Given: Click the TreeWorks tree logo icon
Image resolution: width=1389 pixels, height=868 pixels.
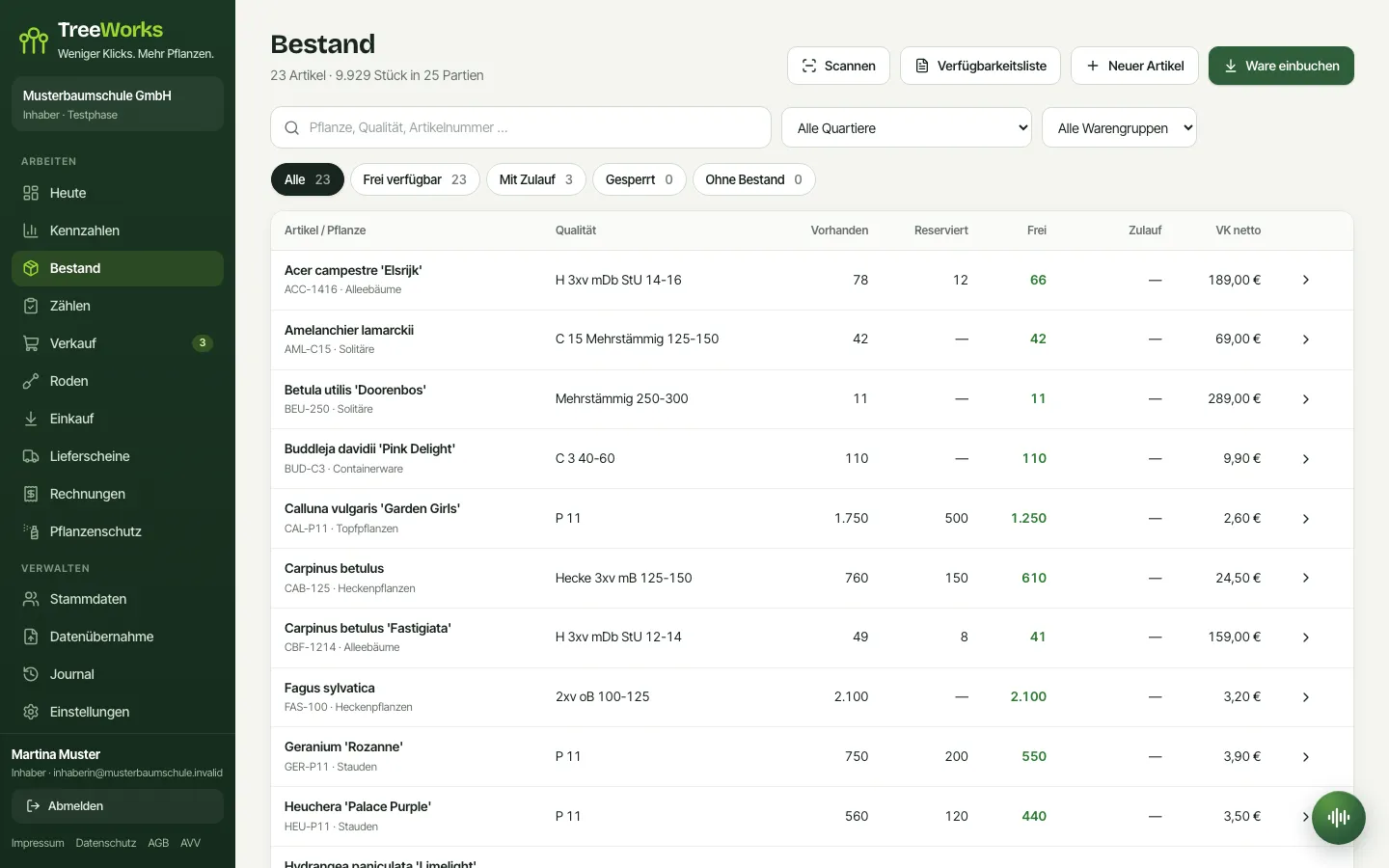Looking at the screenshot, I should (x=34, y=41).
